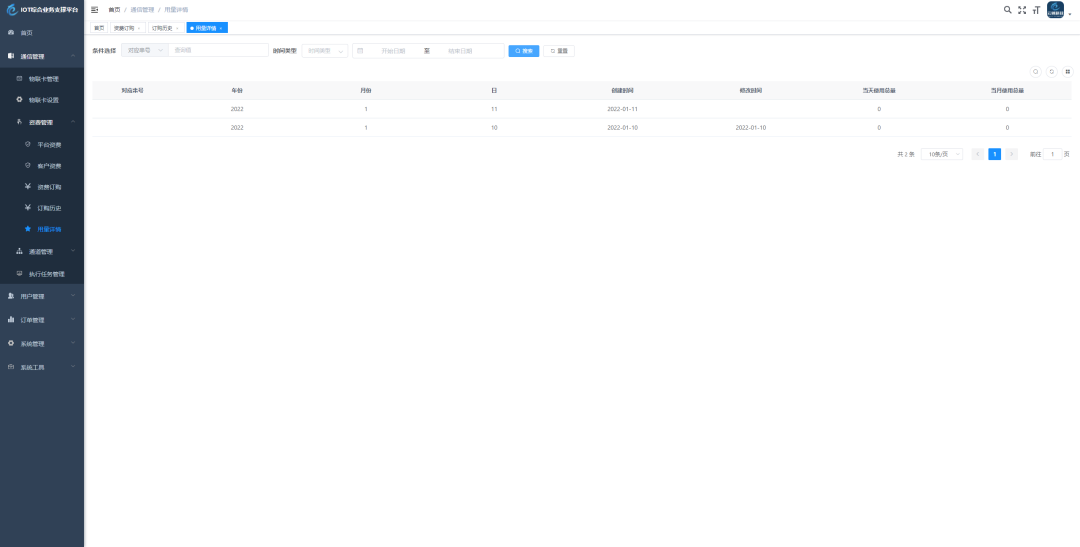Open the 10条/页 page size dropdown

point(942,154)
